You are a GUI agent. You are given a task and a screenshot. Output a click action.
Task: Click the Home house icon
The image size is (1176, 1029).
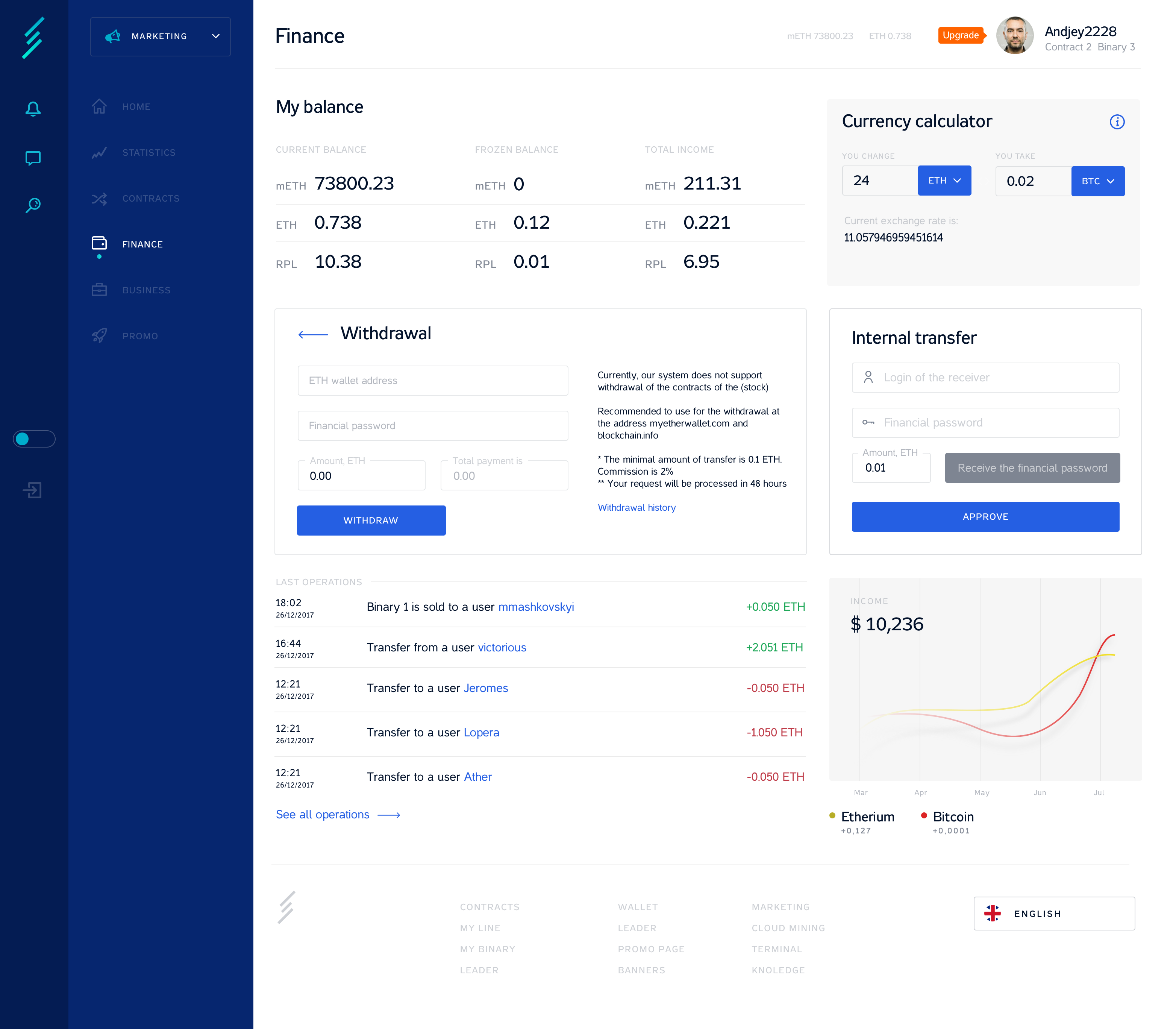tap(99, 106)
